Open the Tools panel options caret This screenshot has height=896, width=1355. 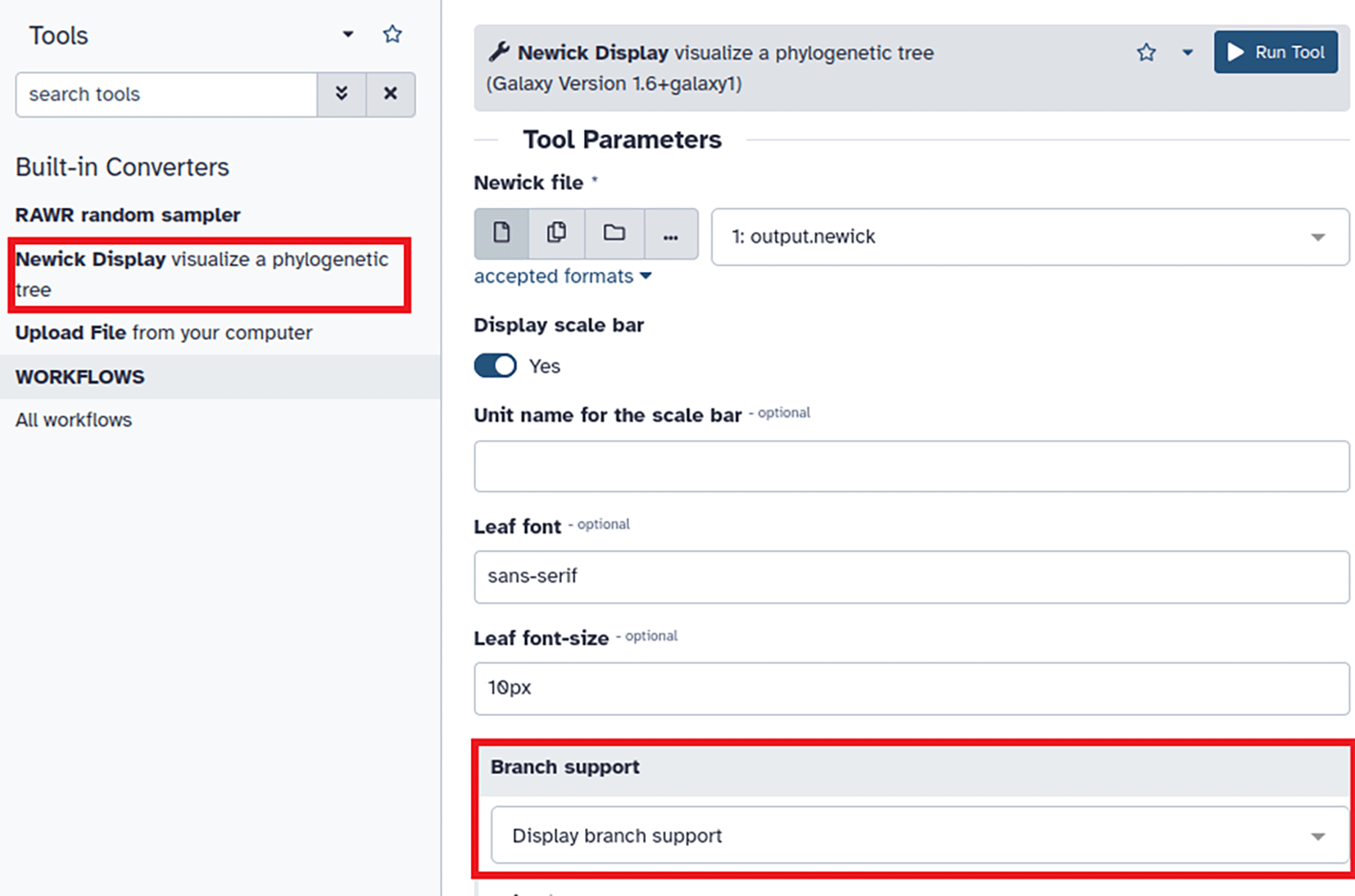(348, 34)
